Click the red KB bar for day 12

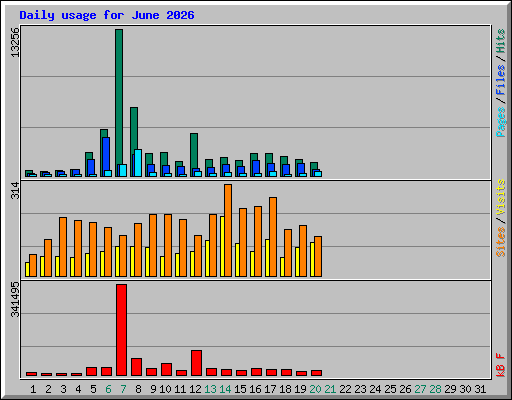coord(196,363)
